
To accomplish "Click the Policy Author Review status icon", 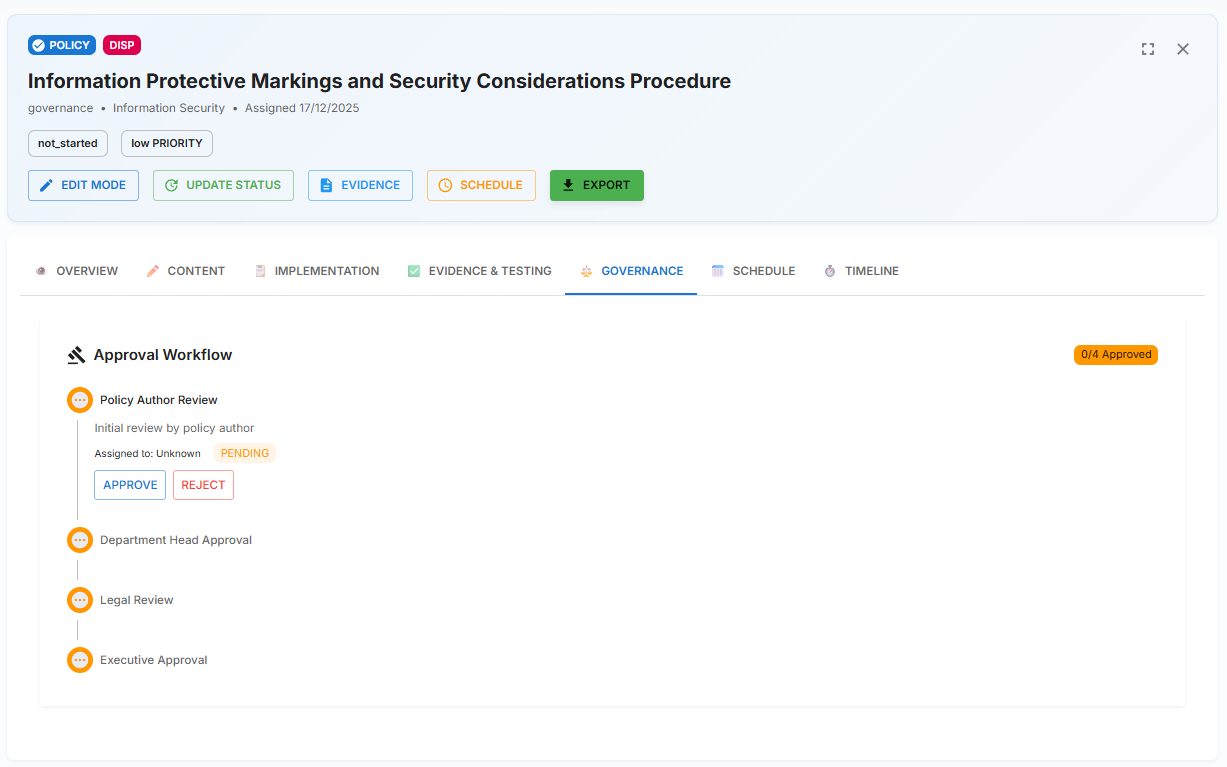I will pos(80,400).
